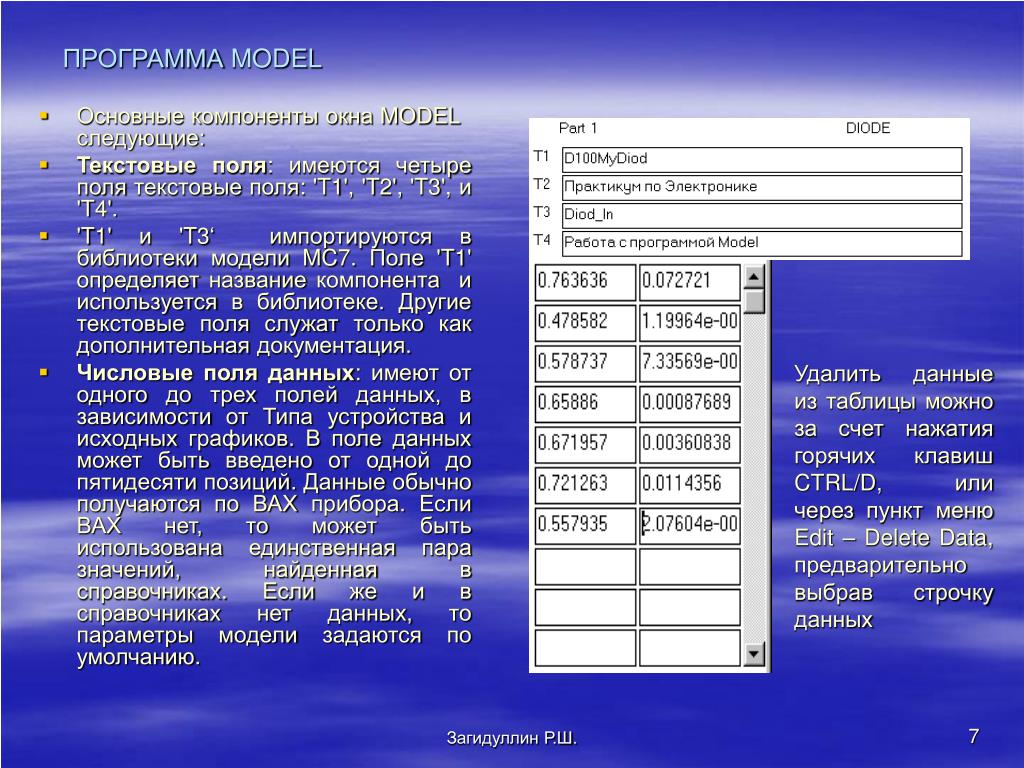
Task: Select data cell with value 0.072721
Action: click(x=690, y=281)
